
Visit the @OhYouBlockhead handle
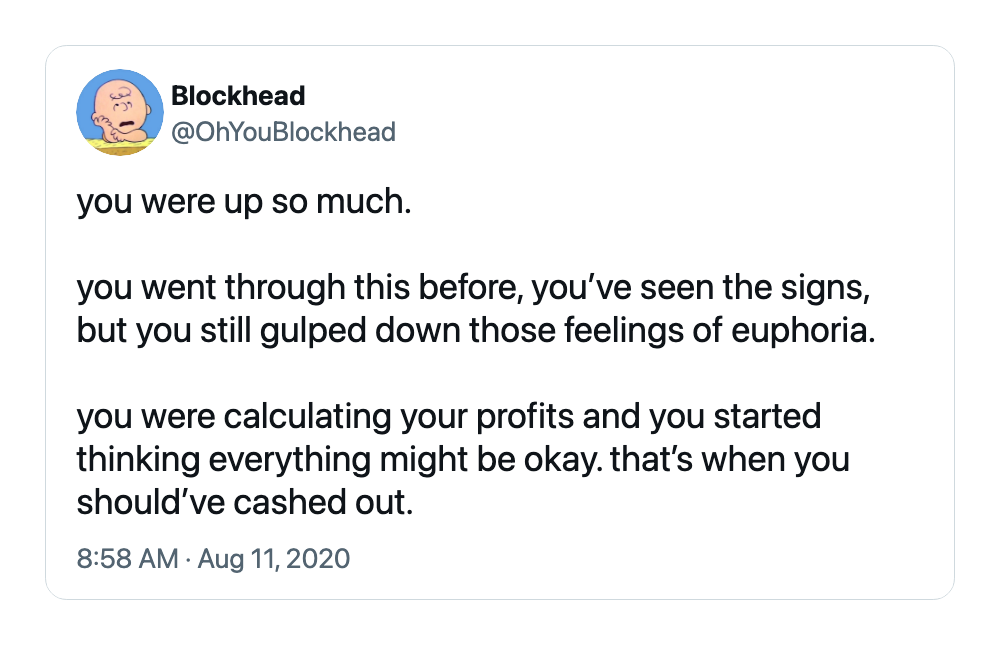click(x=284, y=132)
